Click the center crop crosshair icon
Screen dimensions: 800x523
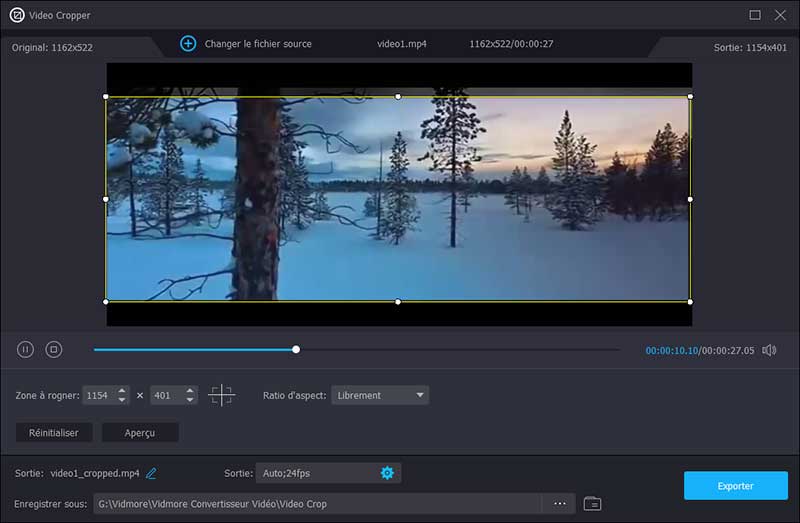click(x=221, y=395)
